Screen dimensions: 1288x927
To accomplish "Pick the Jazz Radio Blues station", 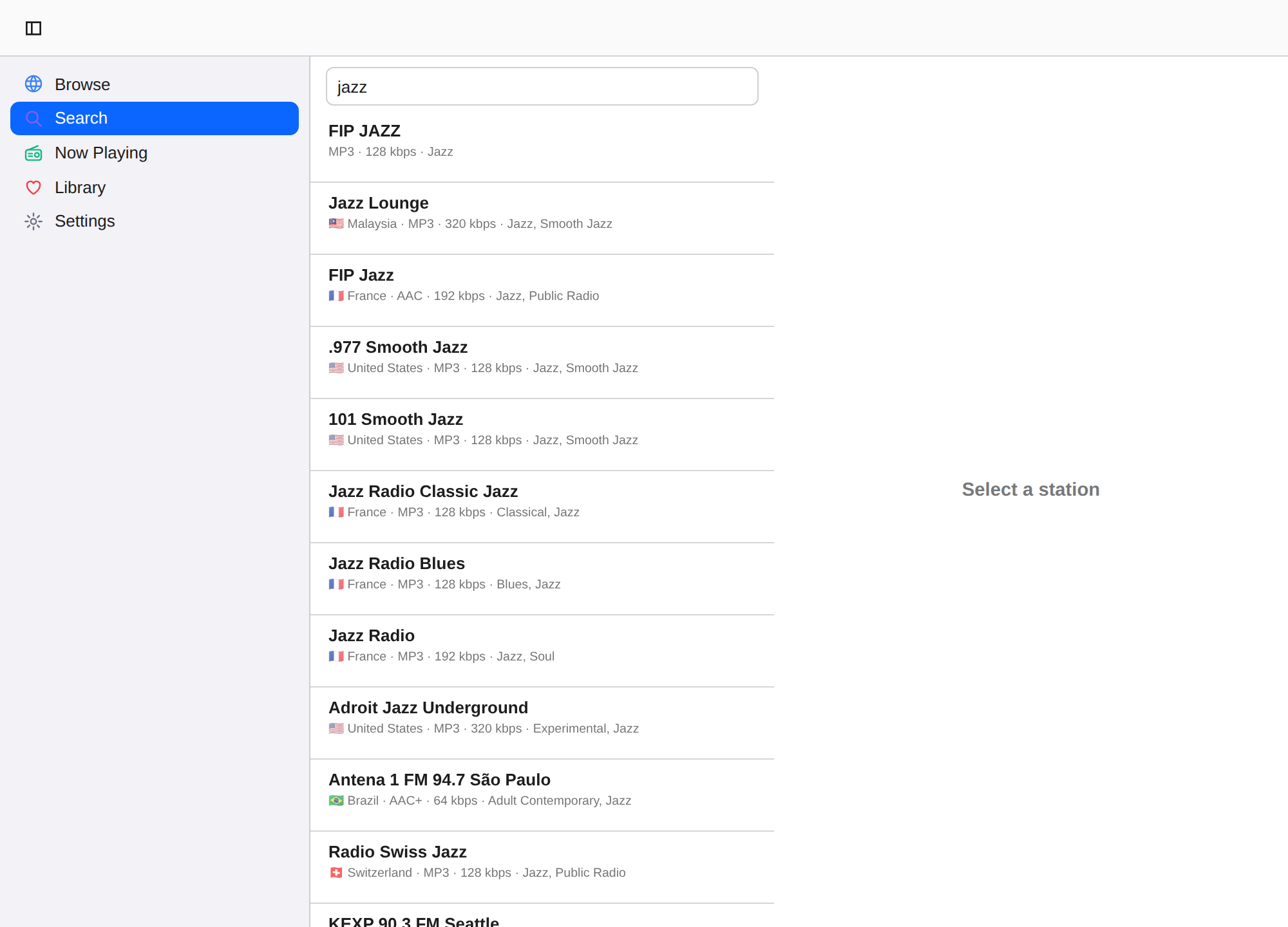I will point(542,579).
